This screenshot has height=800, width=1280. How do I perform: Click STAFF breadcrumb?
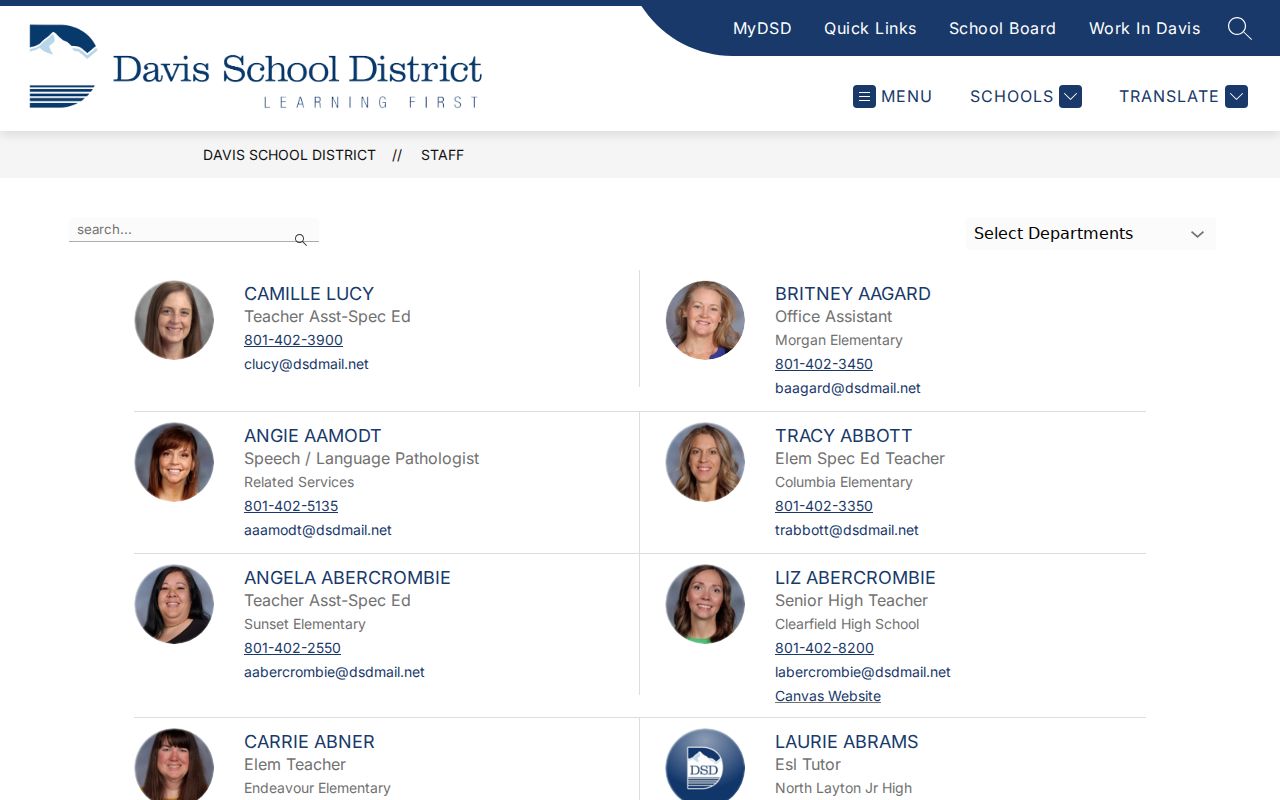442,155
